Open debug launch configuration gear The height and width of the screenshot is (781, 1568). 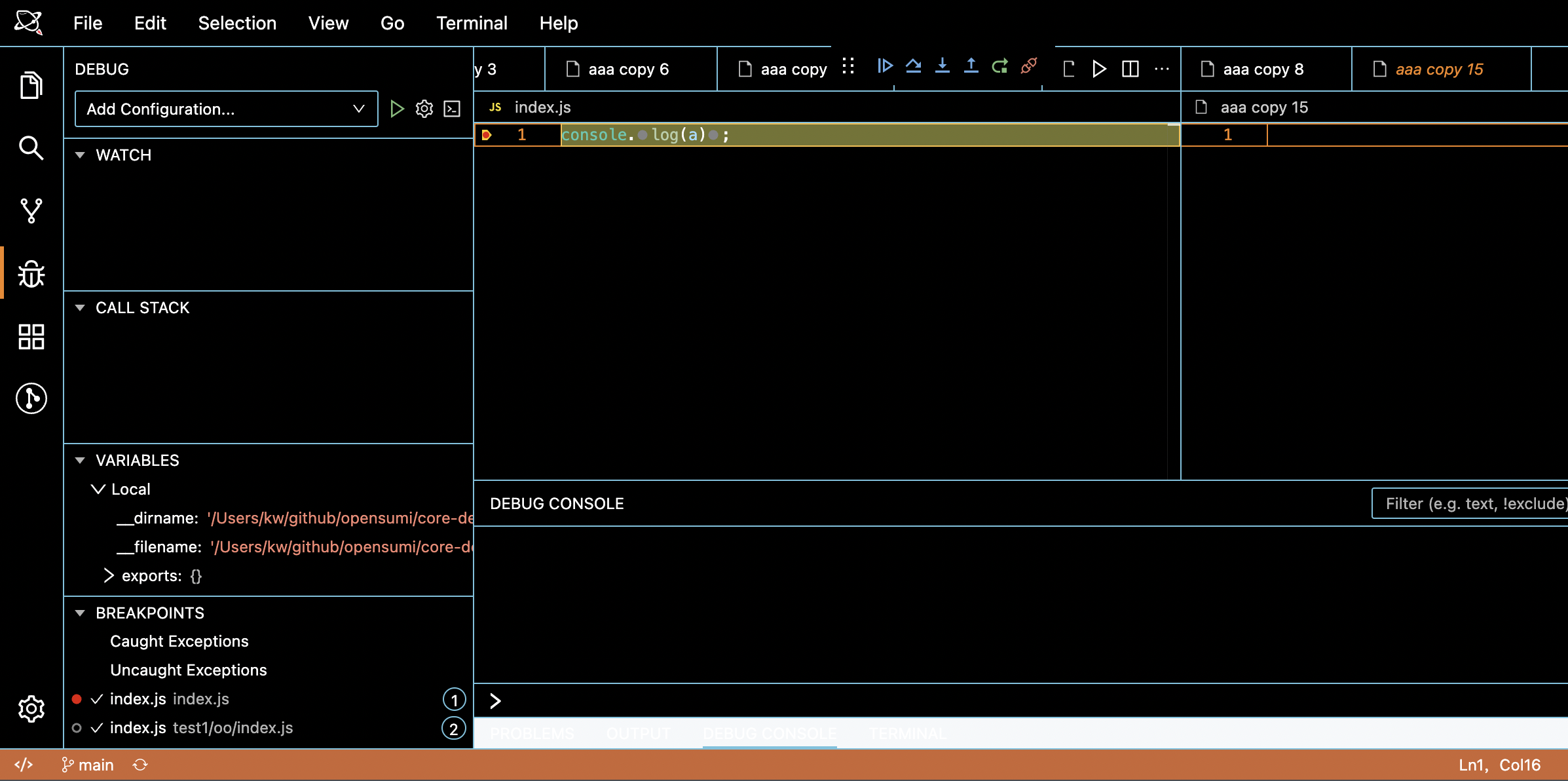coord(424,109)
